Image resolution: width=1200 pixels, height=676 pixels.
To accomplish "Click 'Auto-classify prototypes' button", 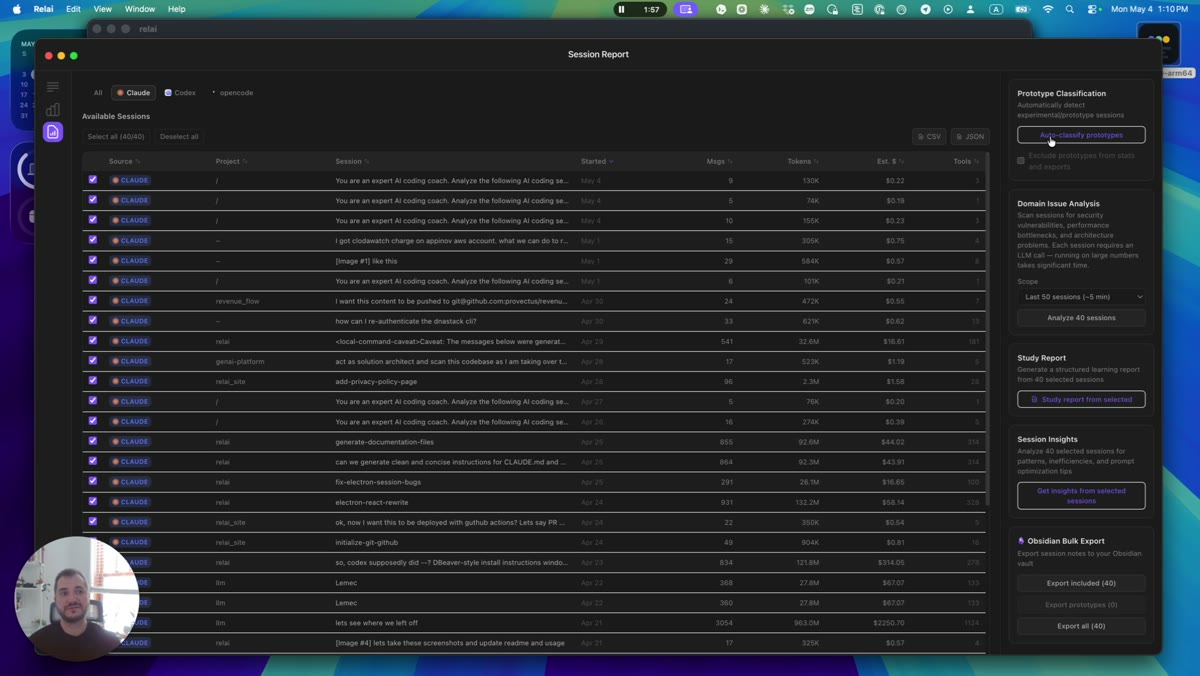I will coord(1081,135).
